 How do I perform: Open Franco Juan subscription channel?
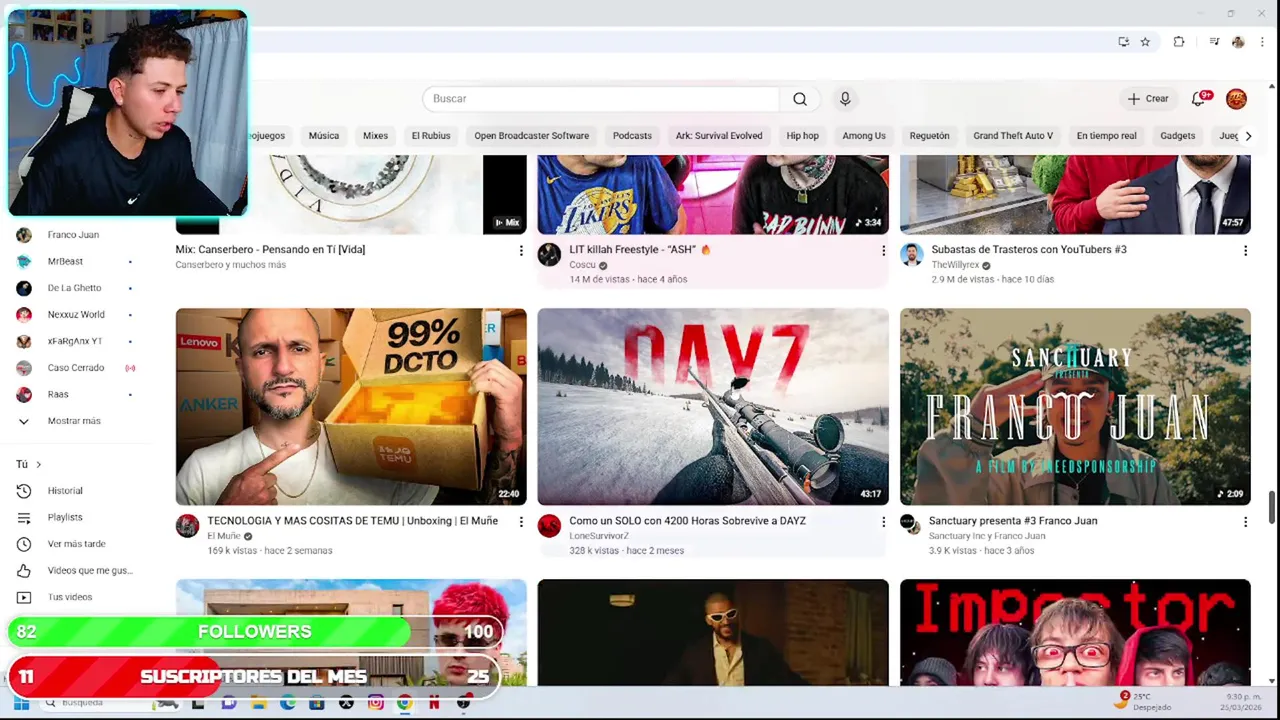[x=74, y=235]
